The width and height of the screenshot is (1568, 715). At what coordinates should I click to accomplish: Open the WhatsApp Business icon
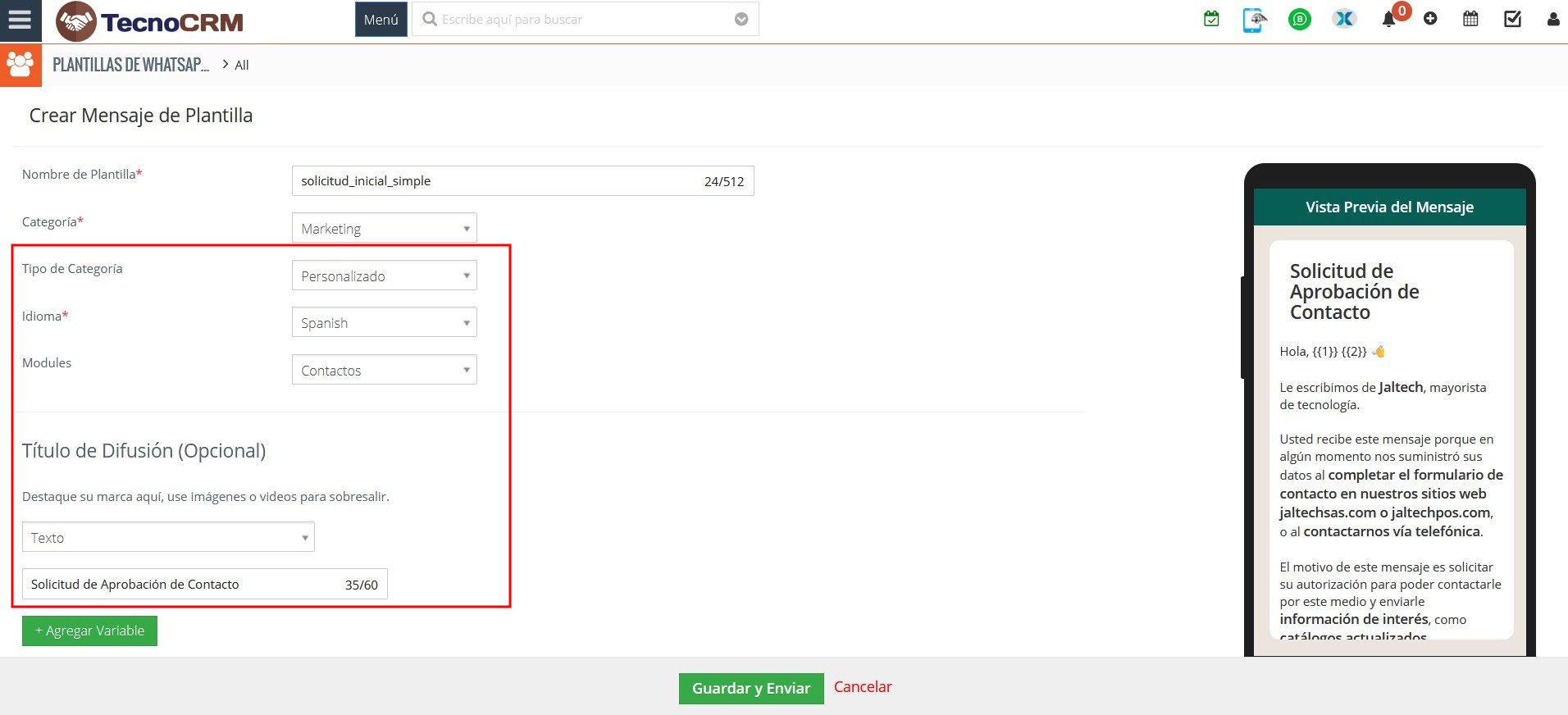1300,19
